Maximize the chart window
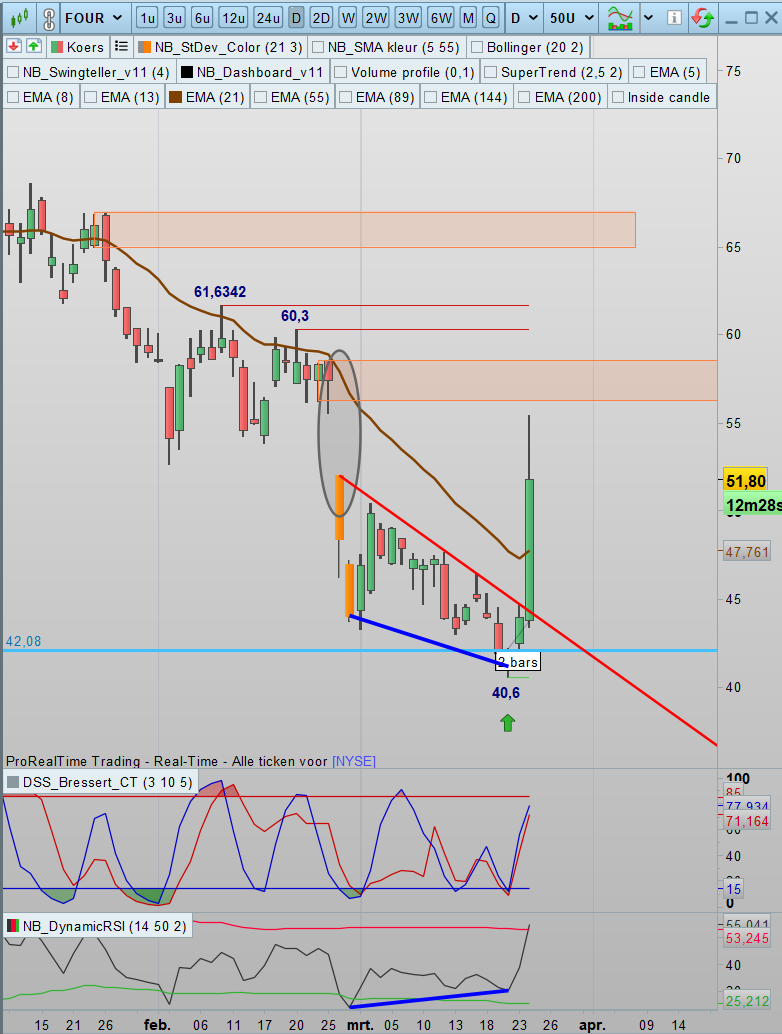The height and width of the screenshot is (1034, 782). pyautogui.click(x=751, y=18)
